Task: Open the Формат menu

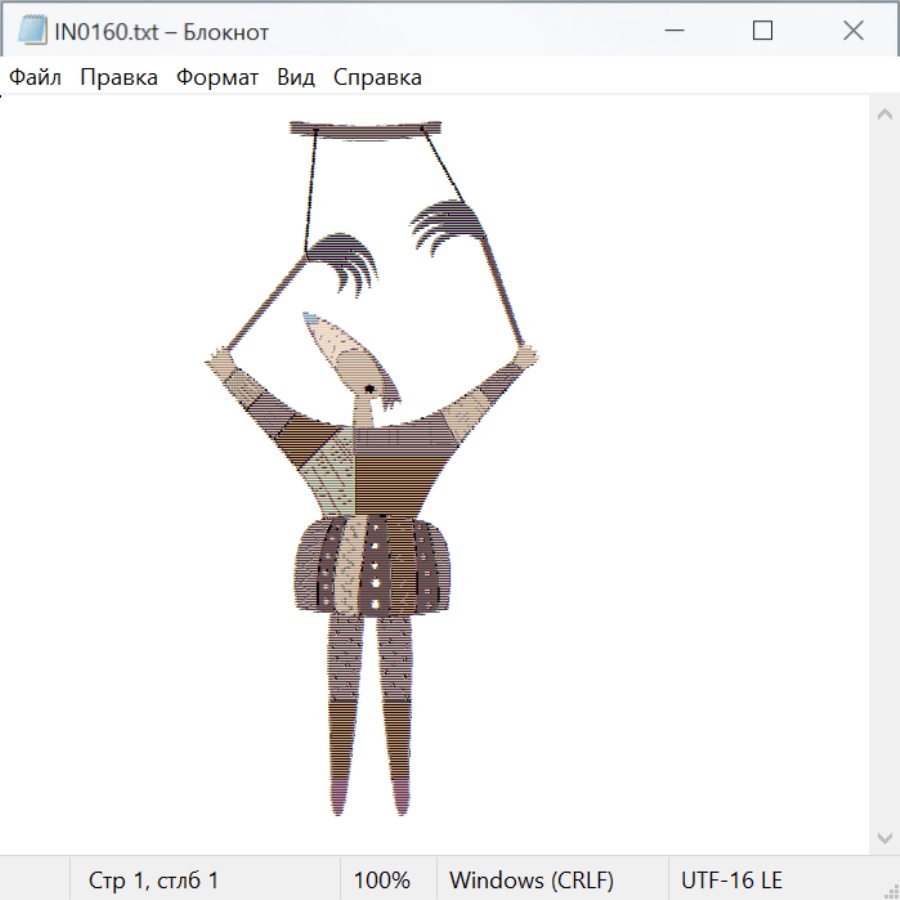Action: [217, 78]
